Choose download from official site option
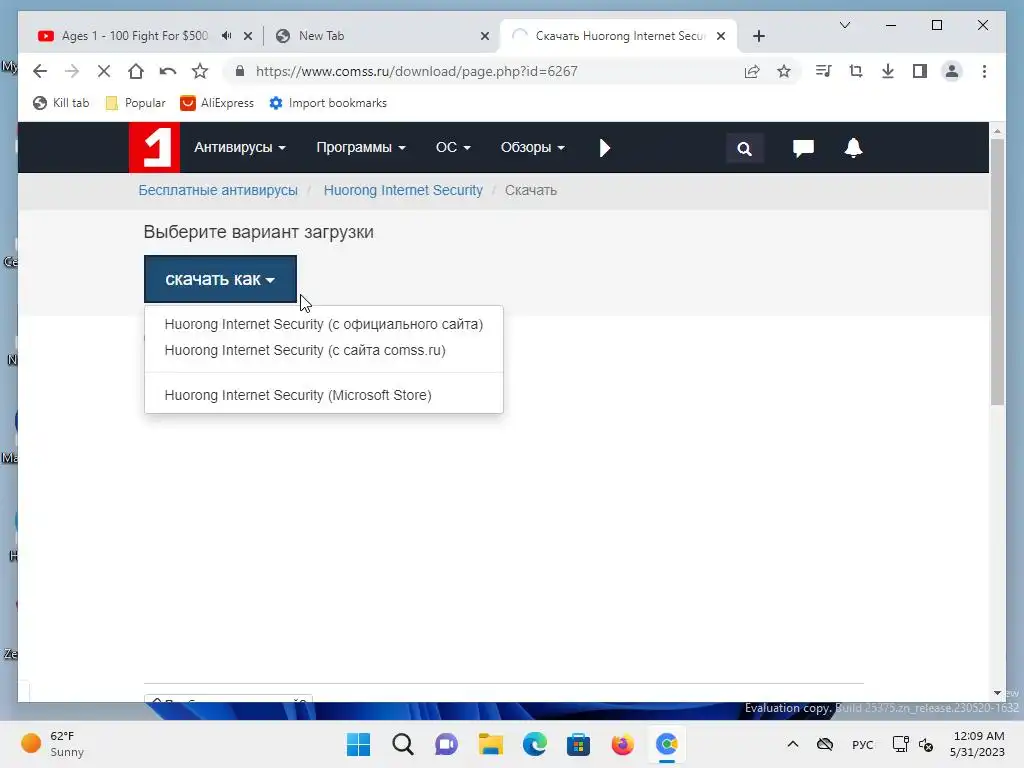 [324, 324]
